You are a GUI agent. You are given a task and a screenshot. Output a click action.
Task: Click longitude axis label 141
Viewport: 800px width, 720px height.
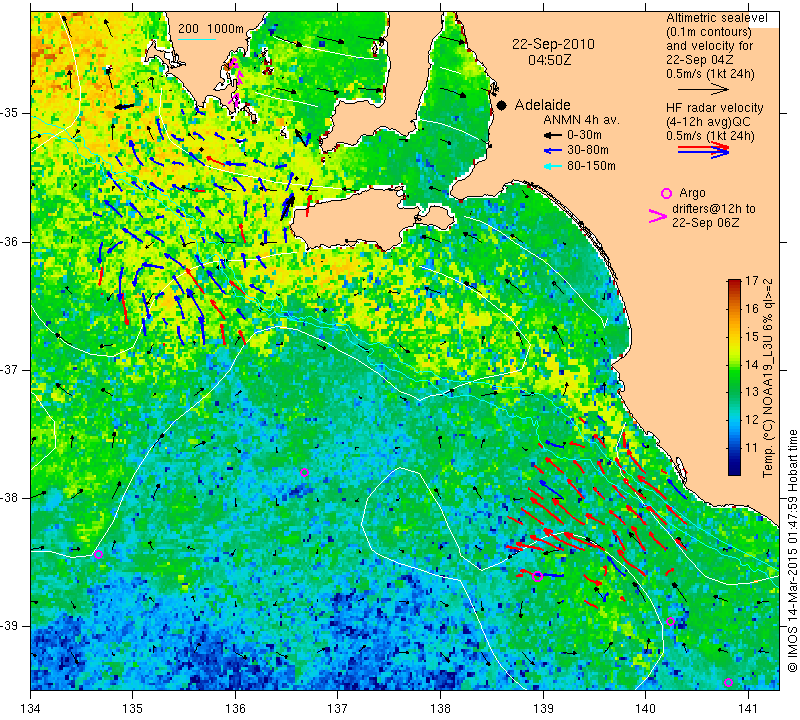pyautogui.click(x=748, y=709)
